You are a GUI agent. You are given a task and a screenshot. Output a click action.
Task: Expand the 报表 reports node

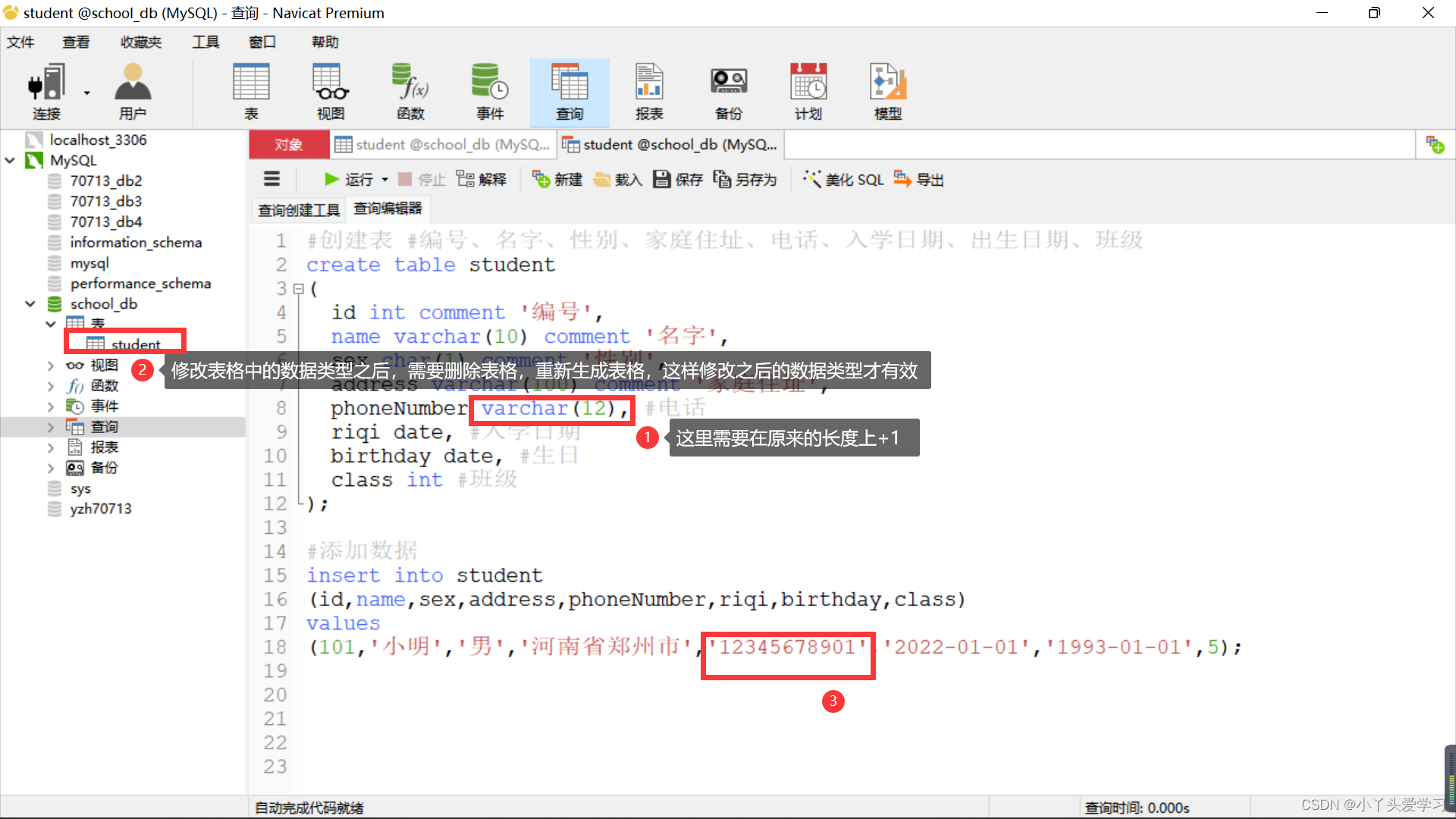click(x=51, y=447)
